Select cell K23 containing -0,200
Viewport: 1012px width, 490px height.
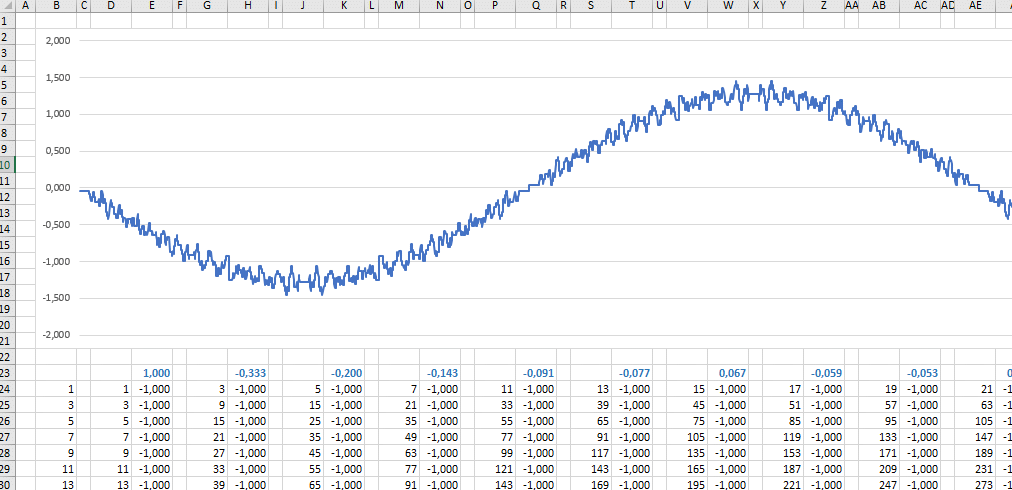pos(344,373)
